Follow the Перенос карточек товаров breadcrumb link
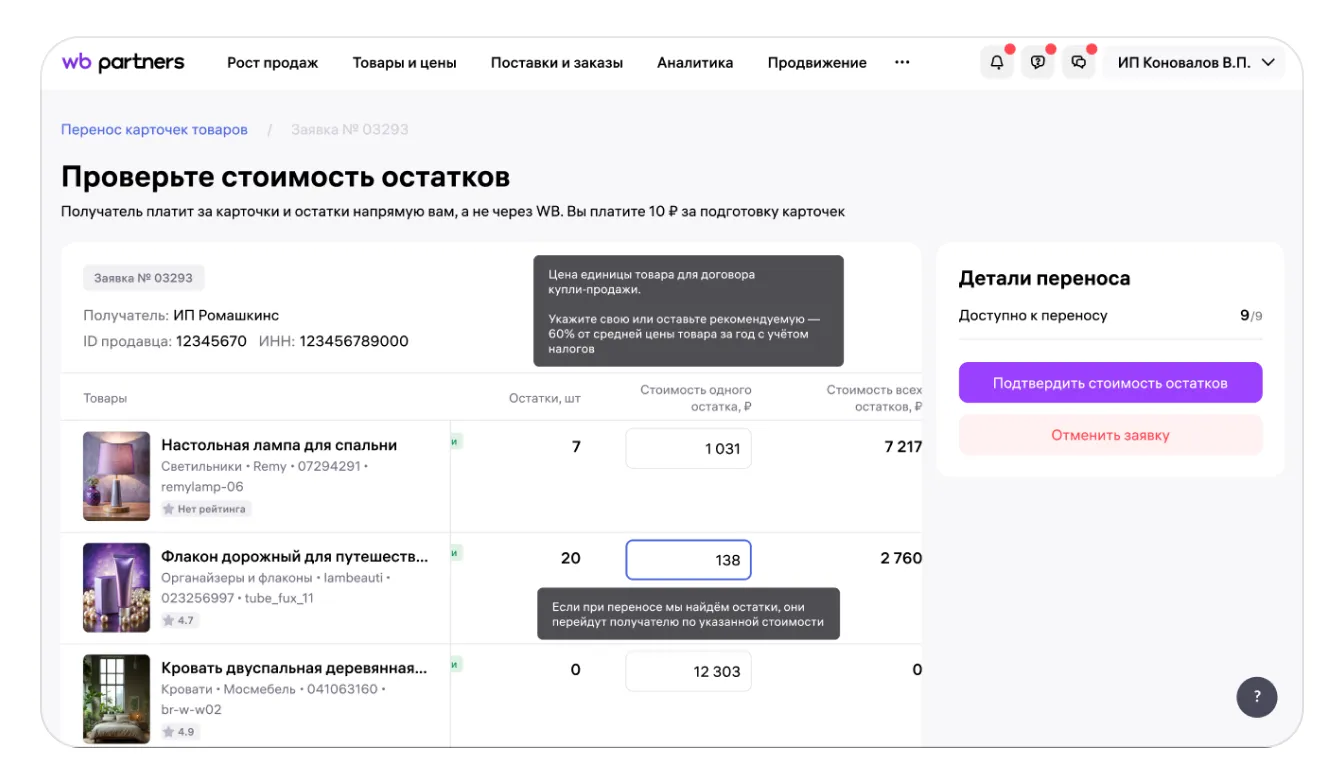Image resolution: width=1344 pixels, height=784 pixels. click(x=154, y=130)
